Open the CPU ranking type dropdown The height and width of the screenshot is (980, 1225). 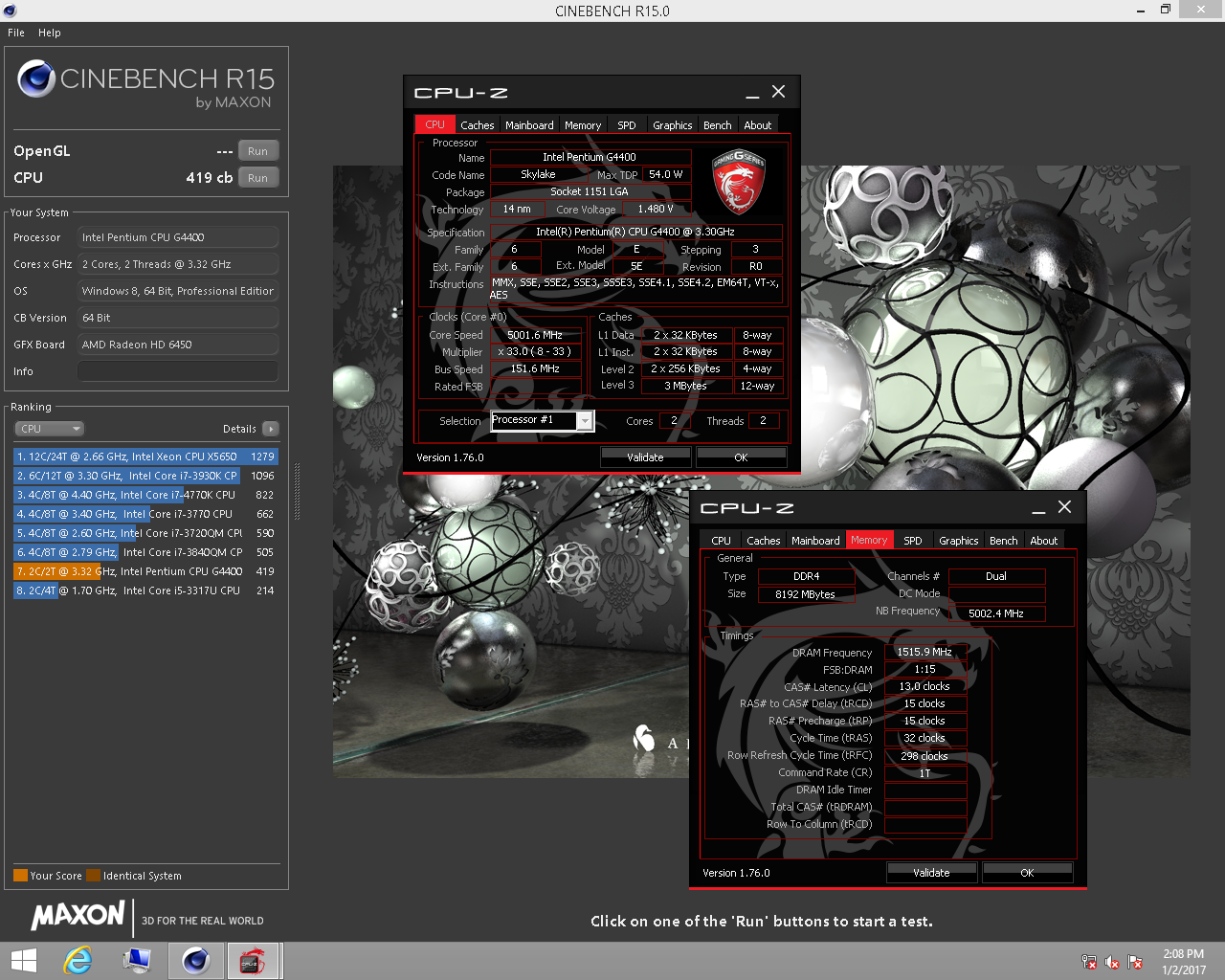pyautogui.click(x=50, y=429)
